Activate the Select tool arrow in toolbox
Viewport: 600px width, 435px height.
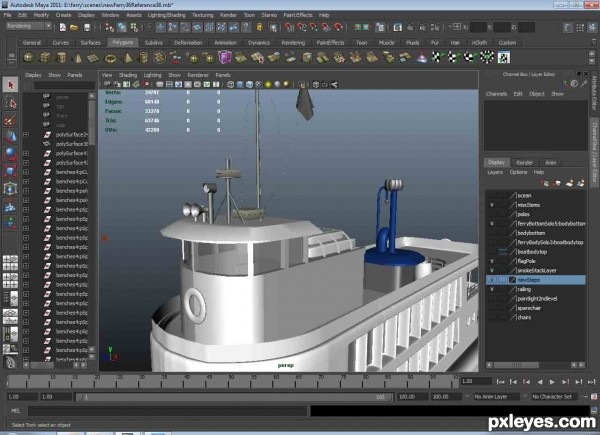(x=10, y=85)
